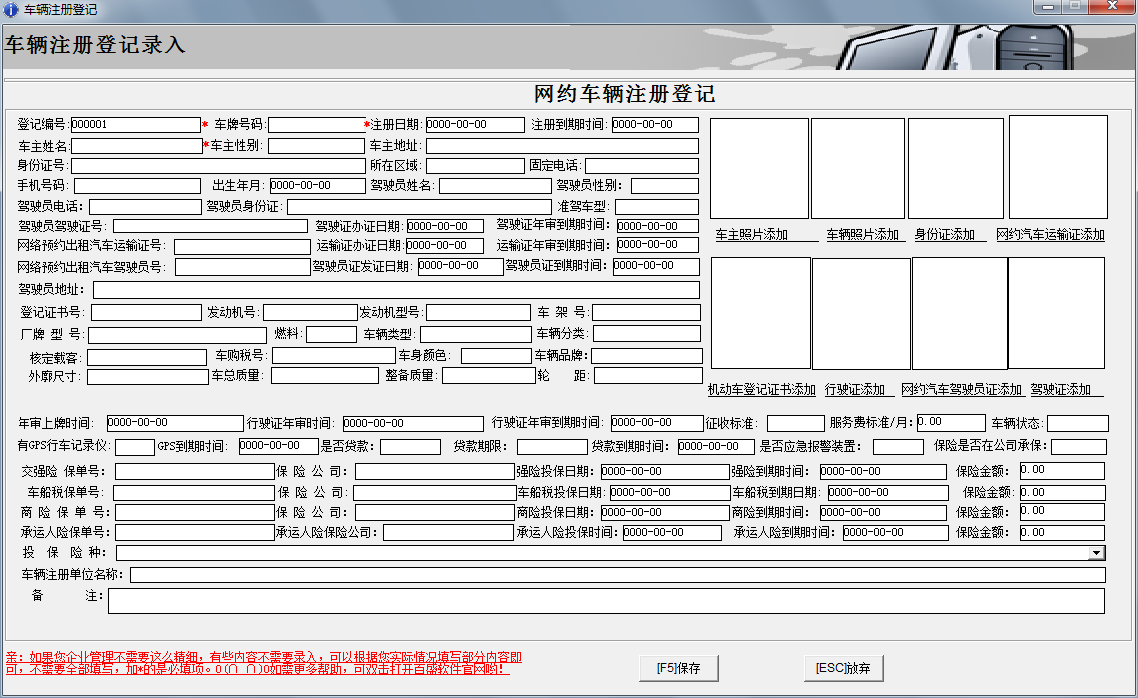This screenshot has height=698, width=1138.
Task: Focus the 手机号码 input field
Action: pos(137,186)
